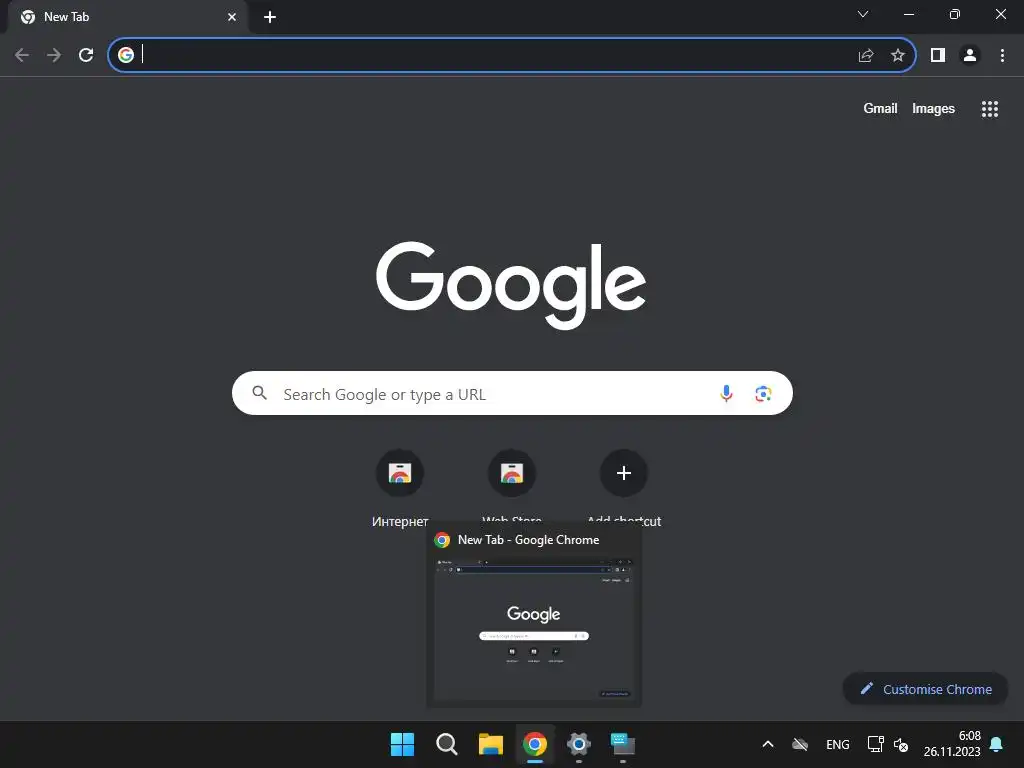Click Customise Chrome button

pos(925,689)
